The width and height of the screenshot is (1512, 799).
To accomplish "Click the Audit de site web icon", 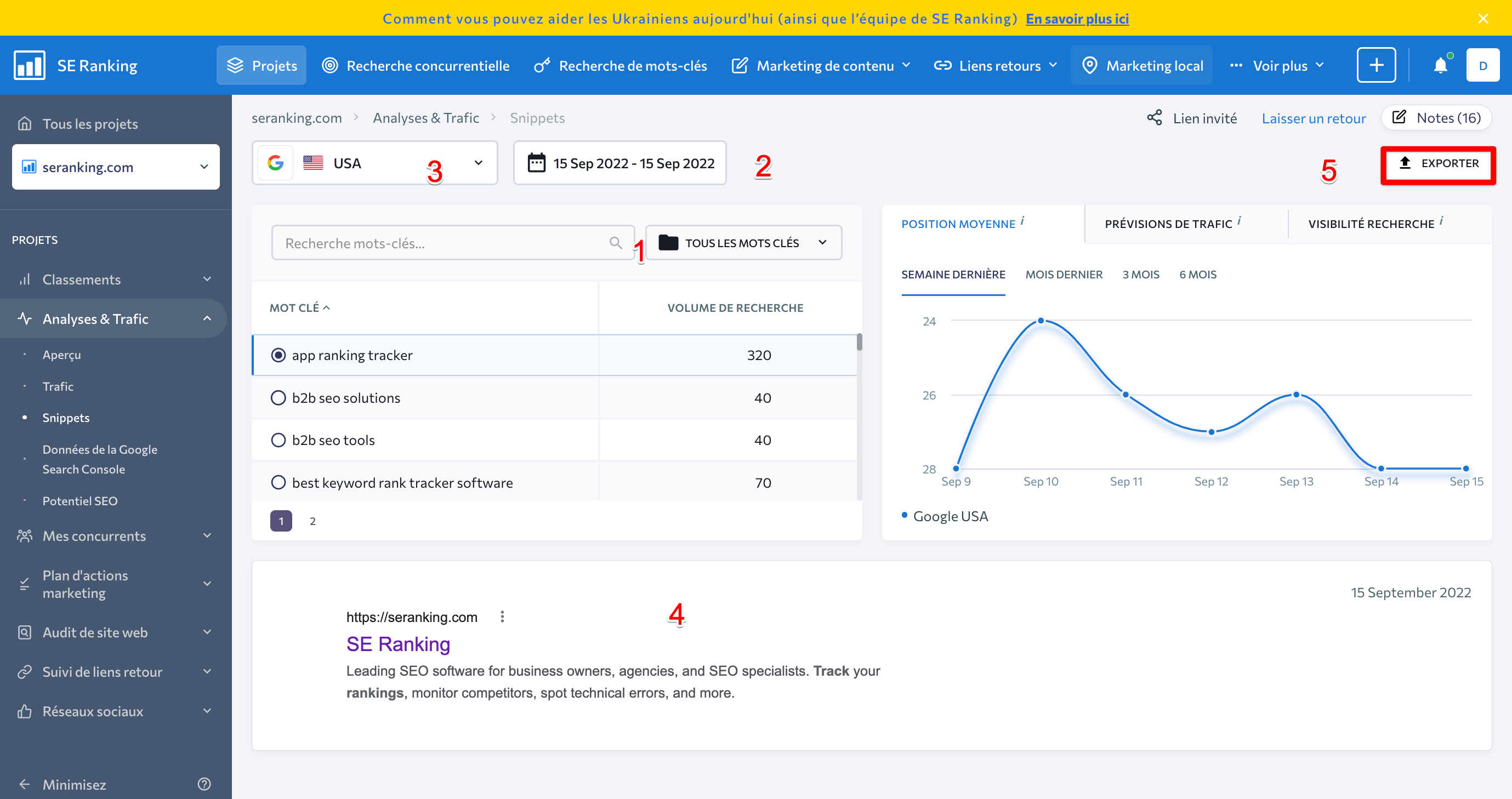I will coord(25,632).
